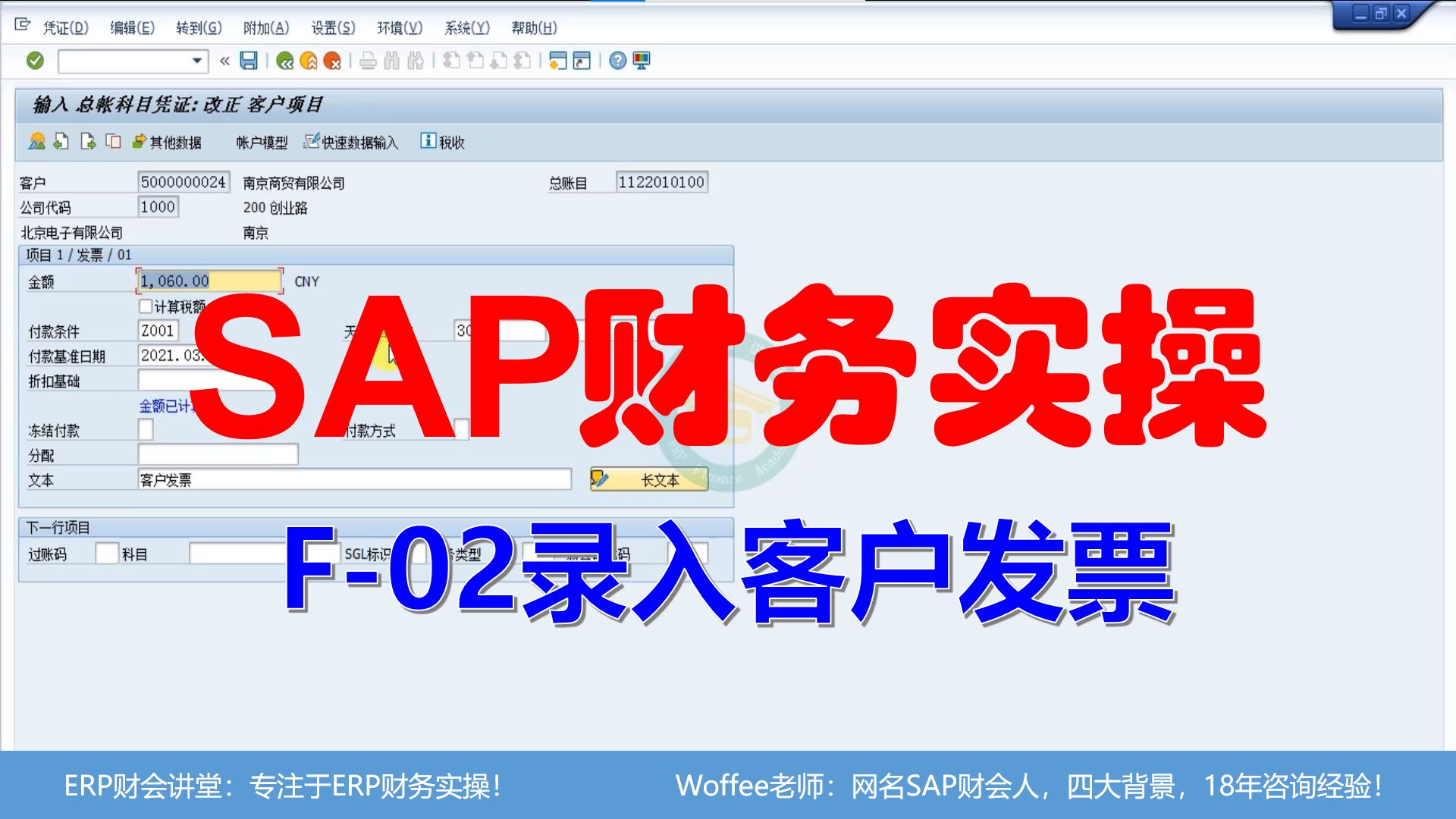Click the blue Help question mark icon

coord(618,61)
